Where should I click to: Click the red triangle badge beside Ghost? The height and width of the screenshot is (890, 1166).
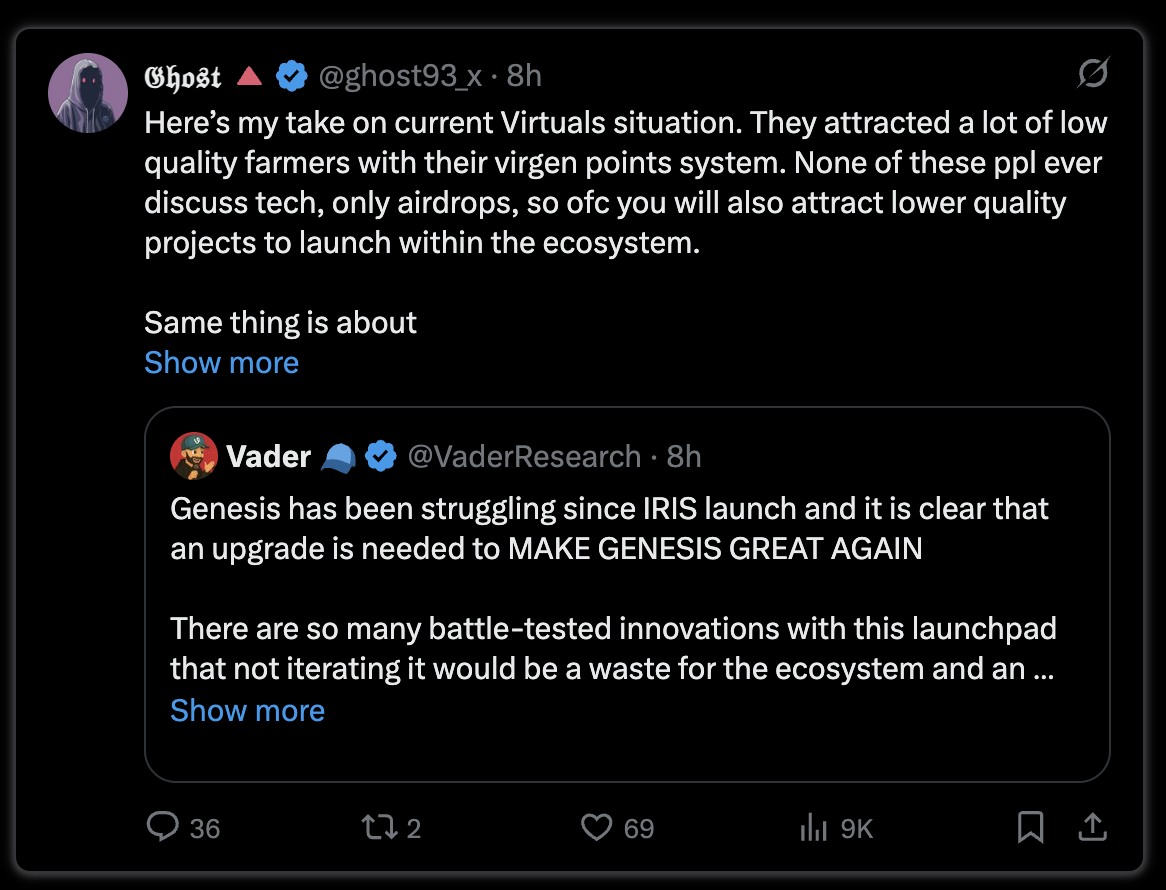[249, 76]
